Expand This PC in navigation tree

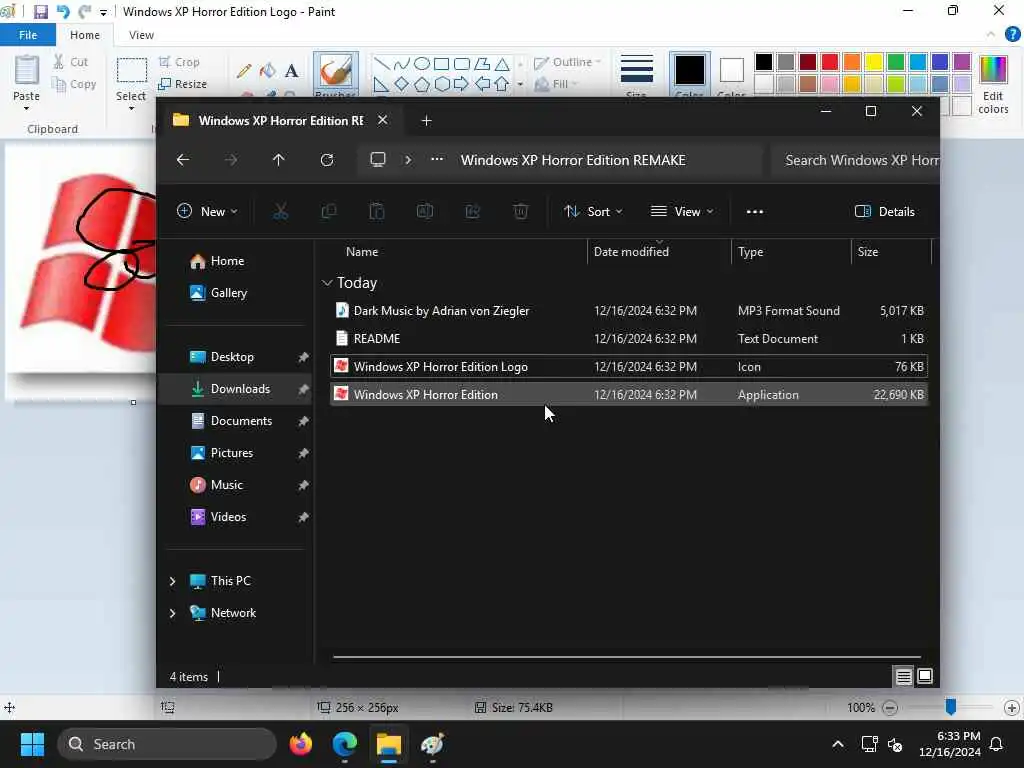tap(172, 581)
